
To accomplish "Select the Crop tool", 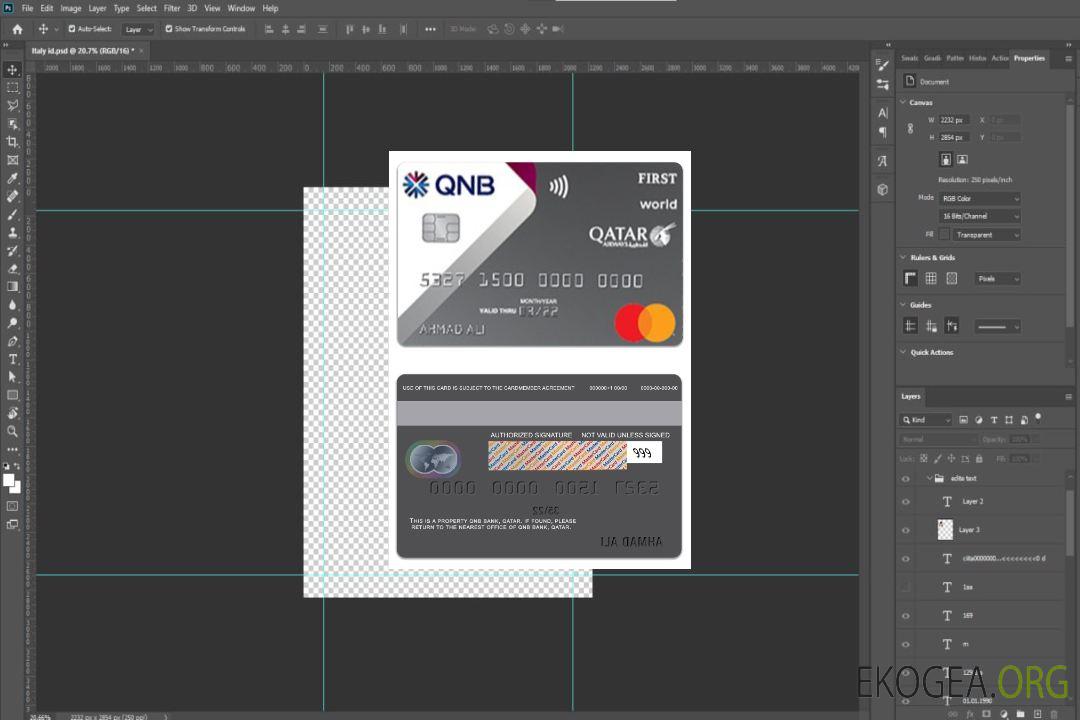I will point(12,142).
